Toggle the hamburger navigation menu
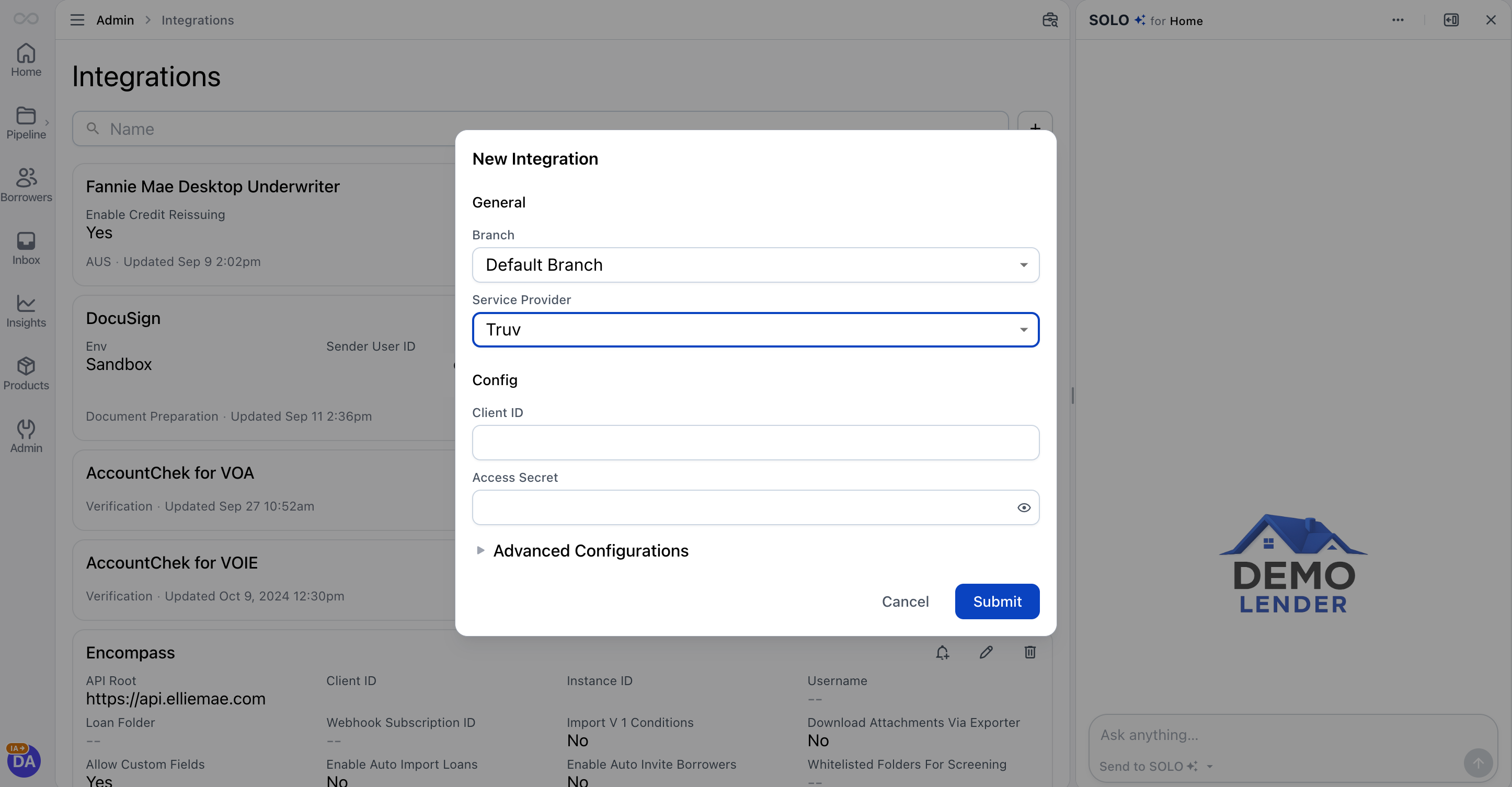 pyautogui.click(x=77, y=20)
